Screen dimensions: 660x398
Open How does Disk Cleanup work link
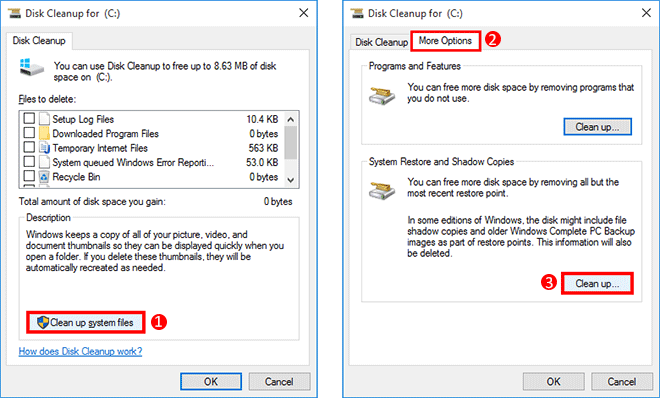[x=80, y=351]
